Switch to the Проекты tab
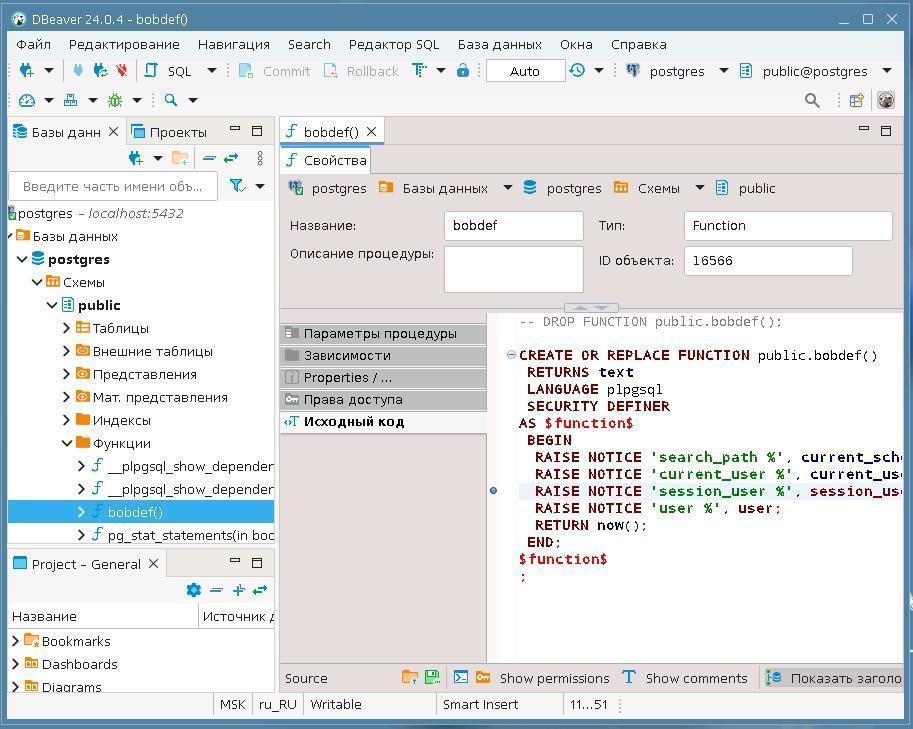Image resolution: width=913 pixels, height=729 pixels. (177, 132)
